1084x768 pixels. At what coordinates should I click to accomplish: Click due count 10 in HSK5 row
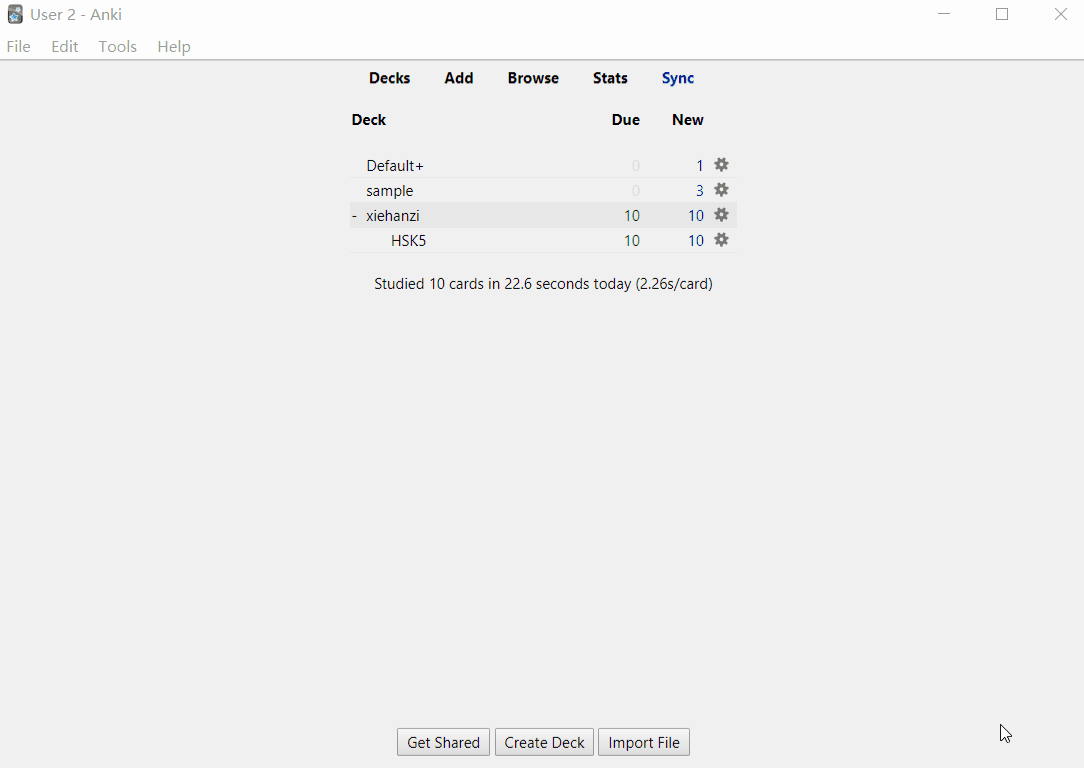click(632, 241)
